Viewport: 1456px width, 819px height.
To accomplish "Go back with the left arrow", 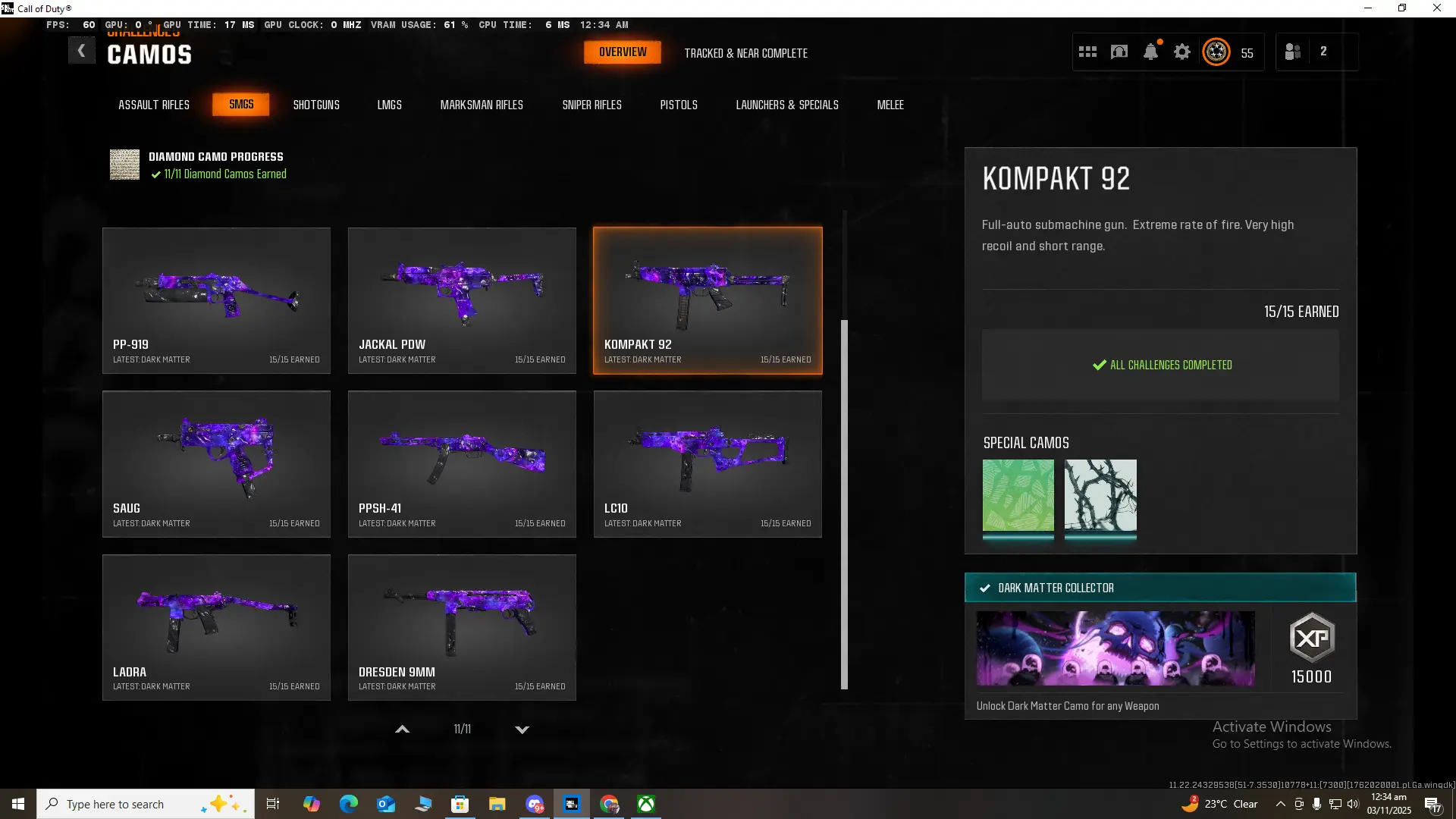I will (x=81, y=51).
